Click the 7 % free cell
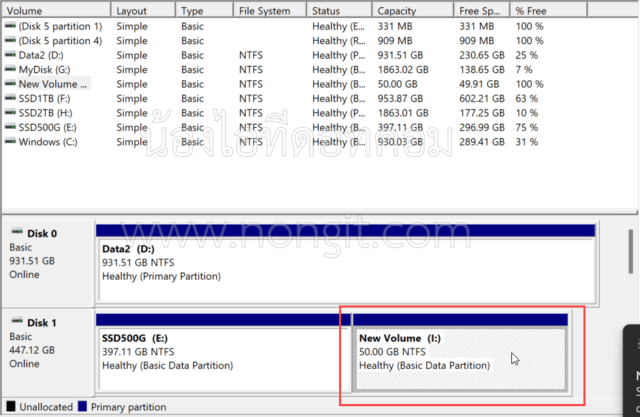640x417 pixels. [x=524, y=69]
